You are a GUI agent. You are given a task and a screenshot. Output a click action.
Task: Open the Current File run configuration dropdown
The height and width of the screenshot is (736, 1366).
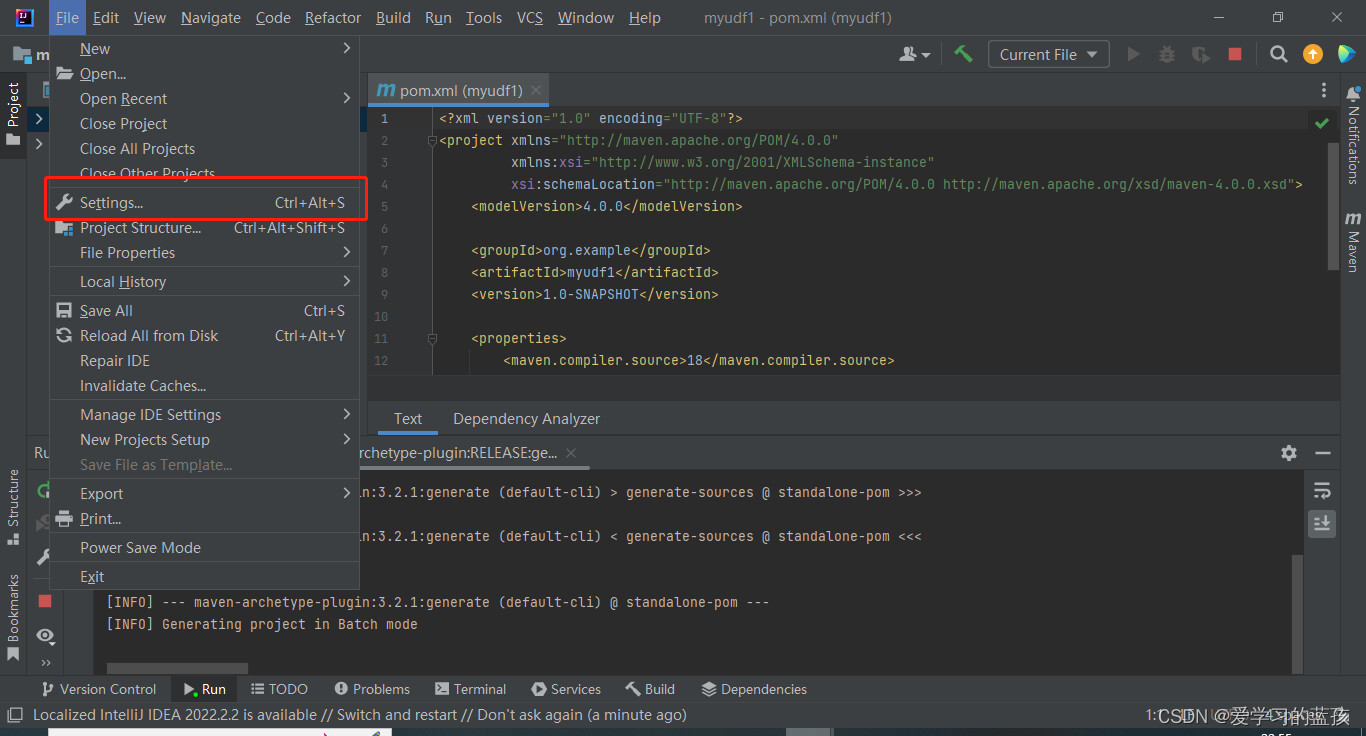click(1048, 54)
